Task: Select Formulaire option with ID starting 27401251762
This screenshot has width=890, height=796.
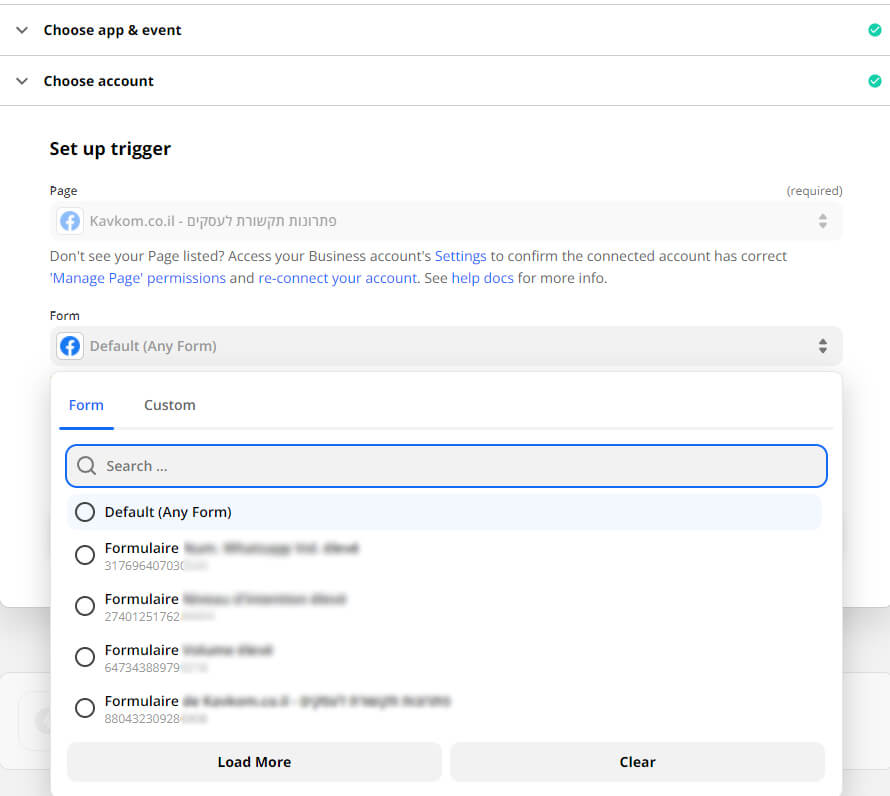Action: (x=86, y=607)
